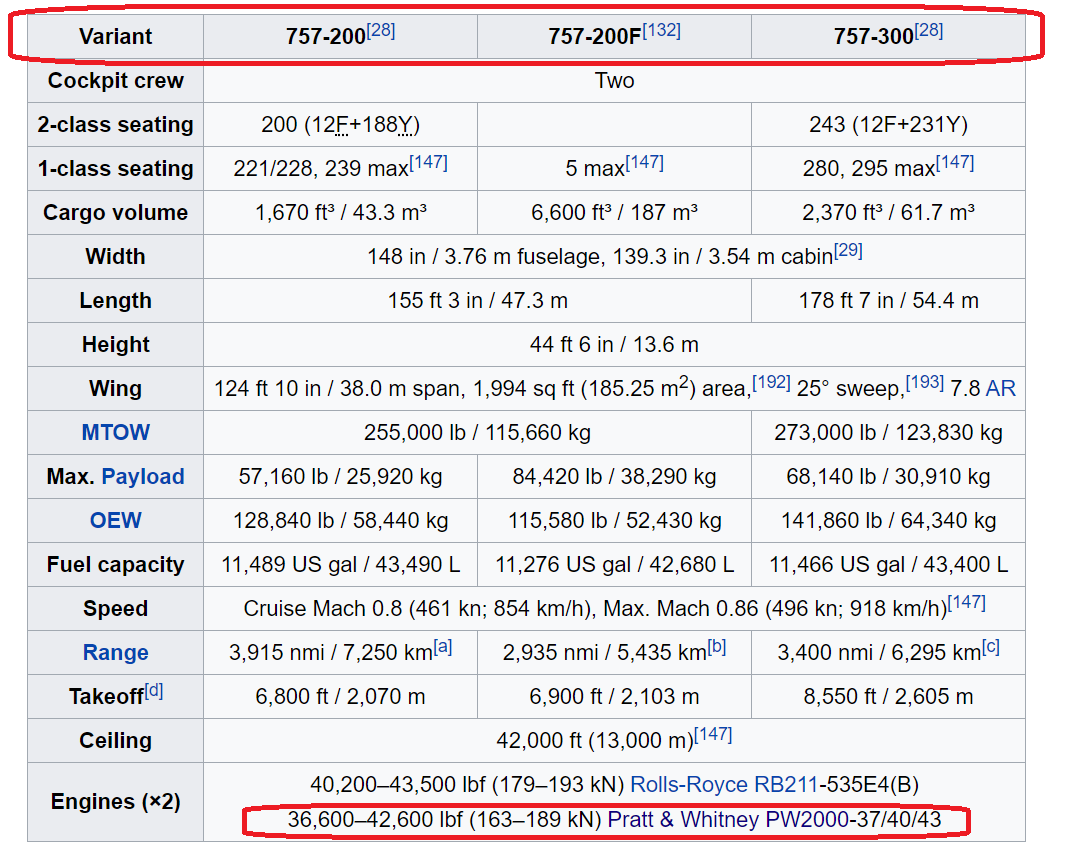1076x861 pixels.
Task: Click the '243 (12F+231Y)' cell
Action: click(889, 124)
